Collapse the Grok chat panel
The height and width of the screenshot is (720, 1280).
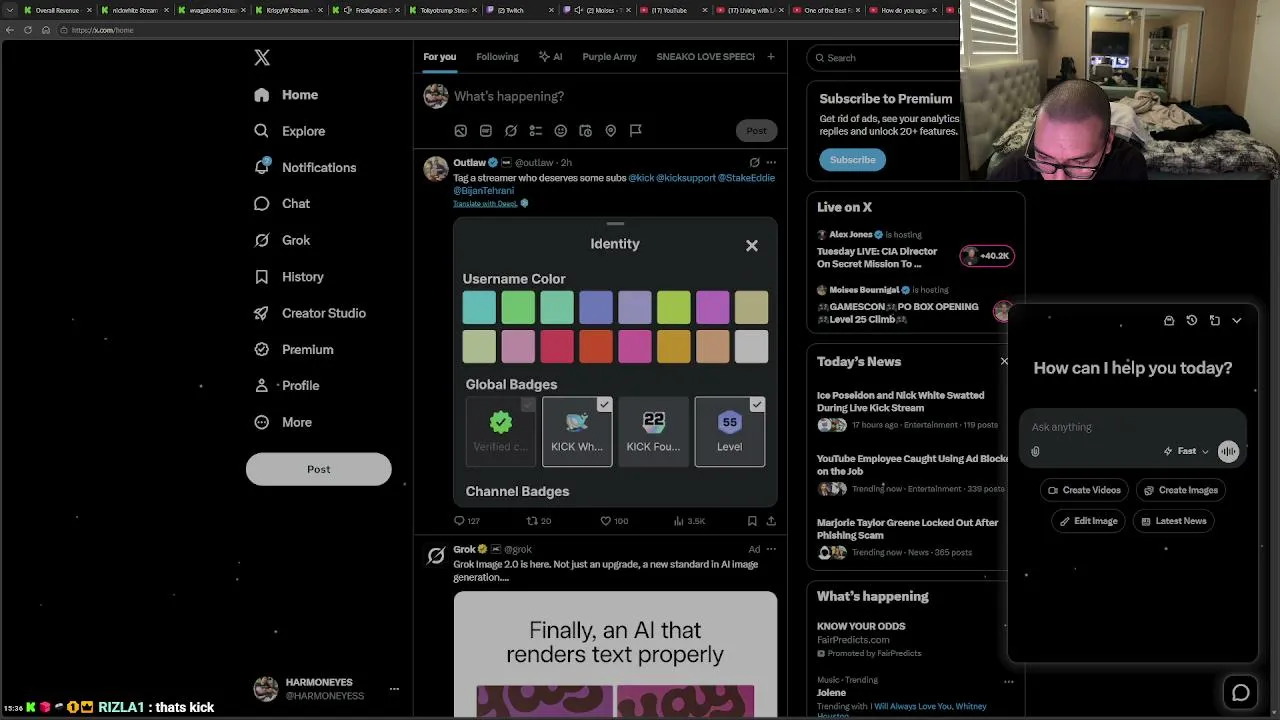(1237, 321)
